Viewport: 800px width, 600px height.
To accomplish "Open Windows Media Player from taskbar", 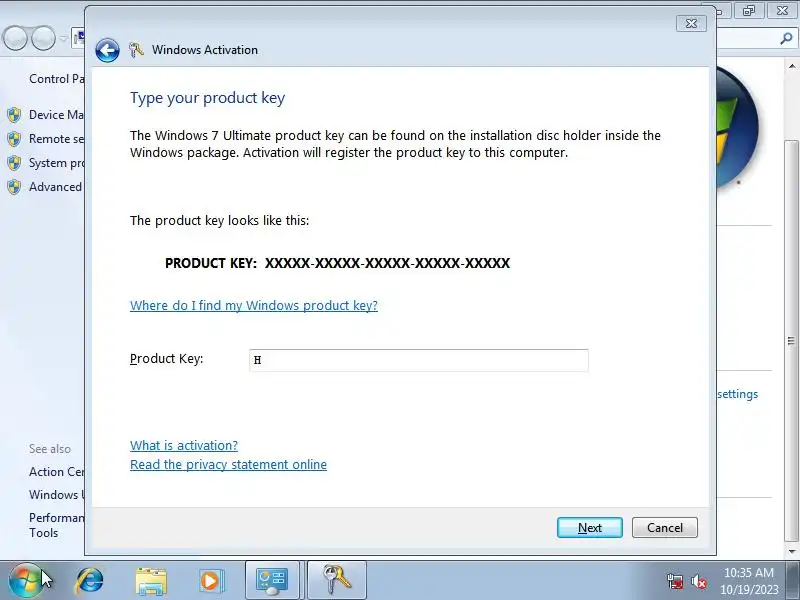I will 211,581.
